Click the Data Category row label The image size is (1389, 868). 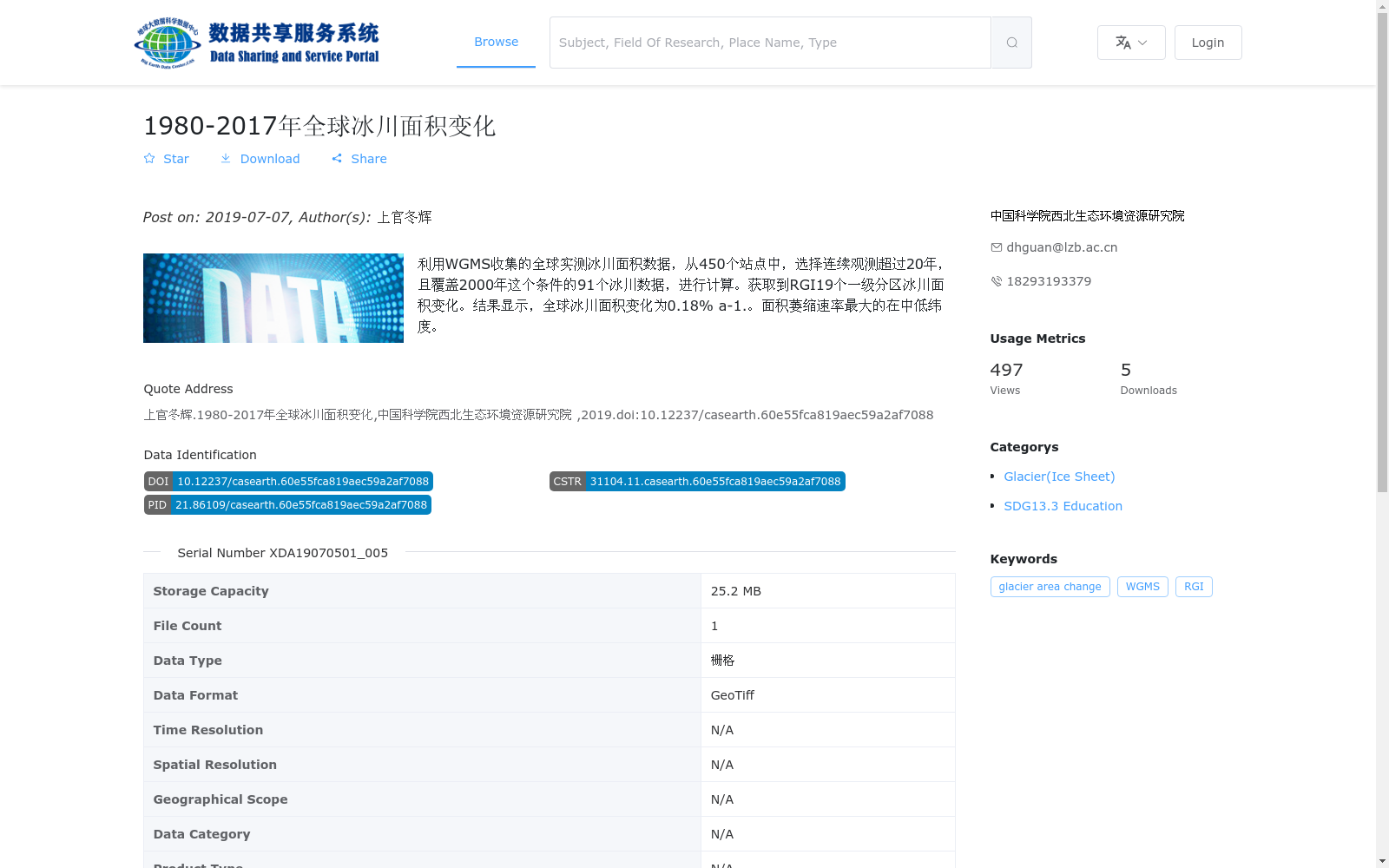[x=201, y=834]
